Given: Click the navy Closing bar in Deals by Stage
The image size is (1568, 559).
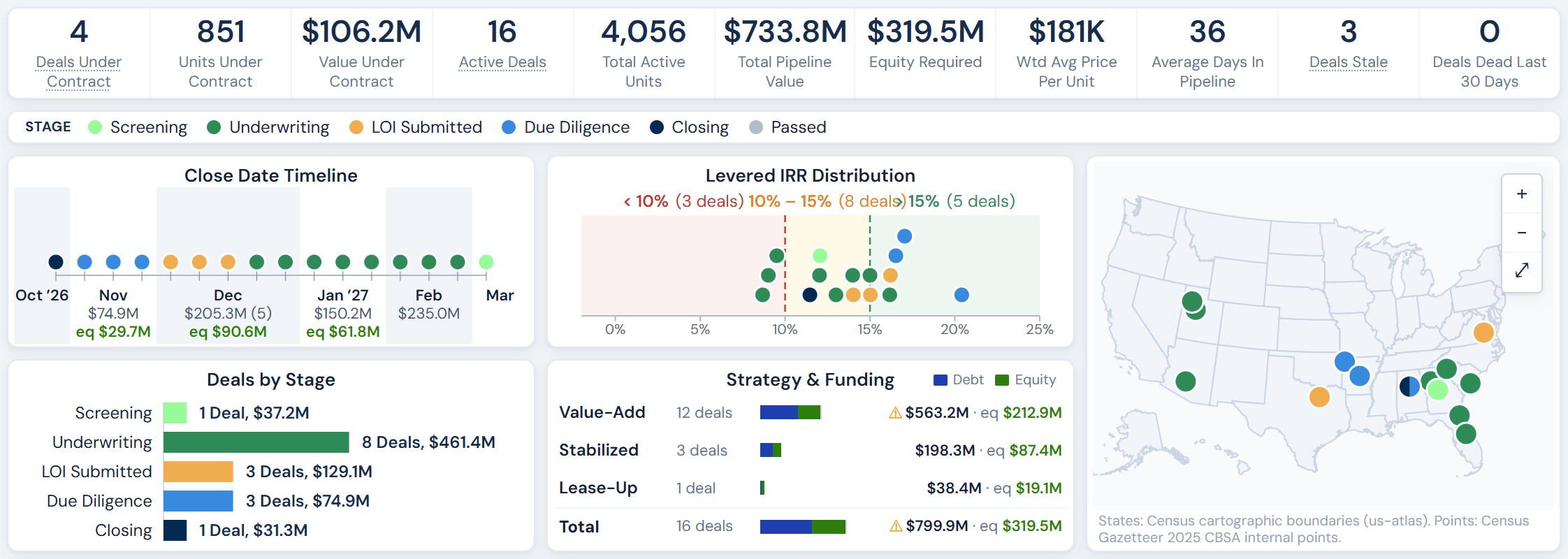Looking at the screenshot, I should [x=175, y=530].
